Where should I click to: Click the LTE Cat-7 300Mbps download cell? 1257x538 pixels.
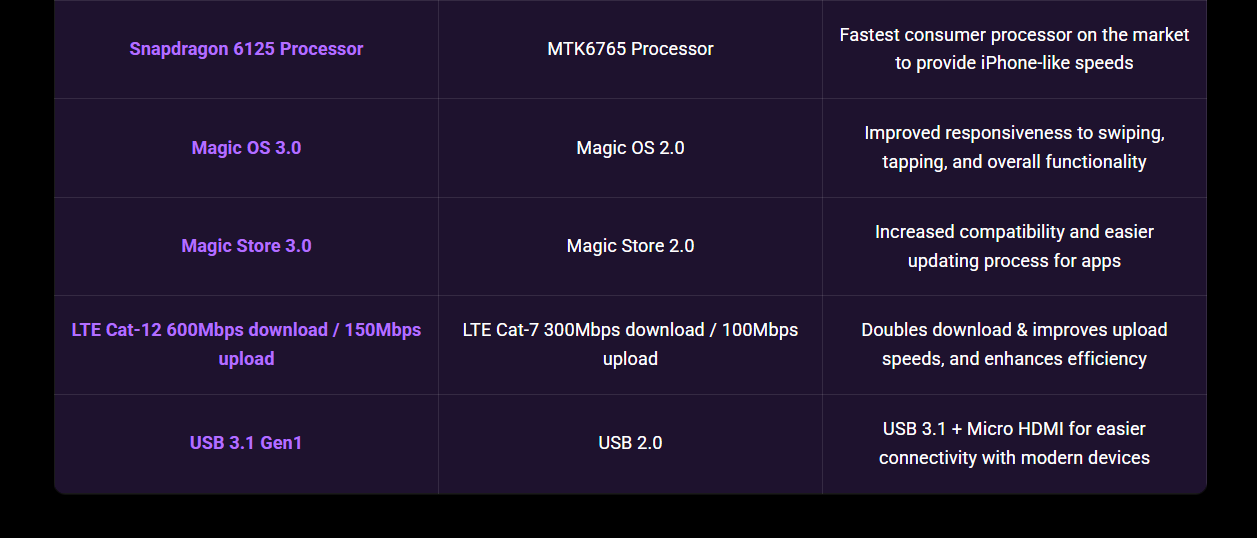click(x=630, y=344)
